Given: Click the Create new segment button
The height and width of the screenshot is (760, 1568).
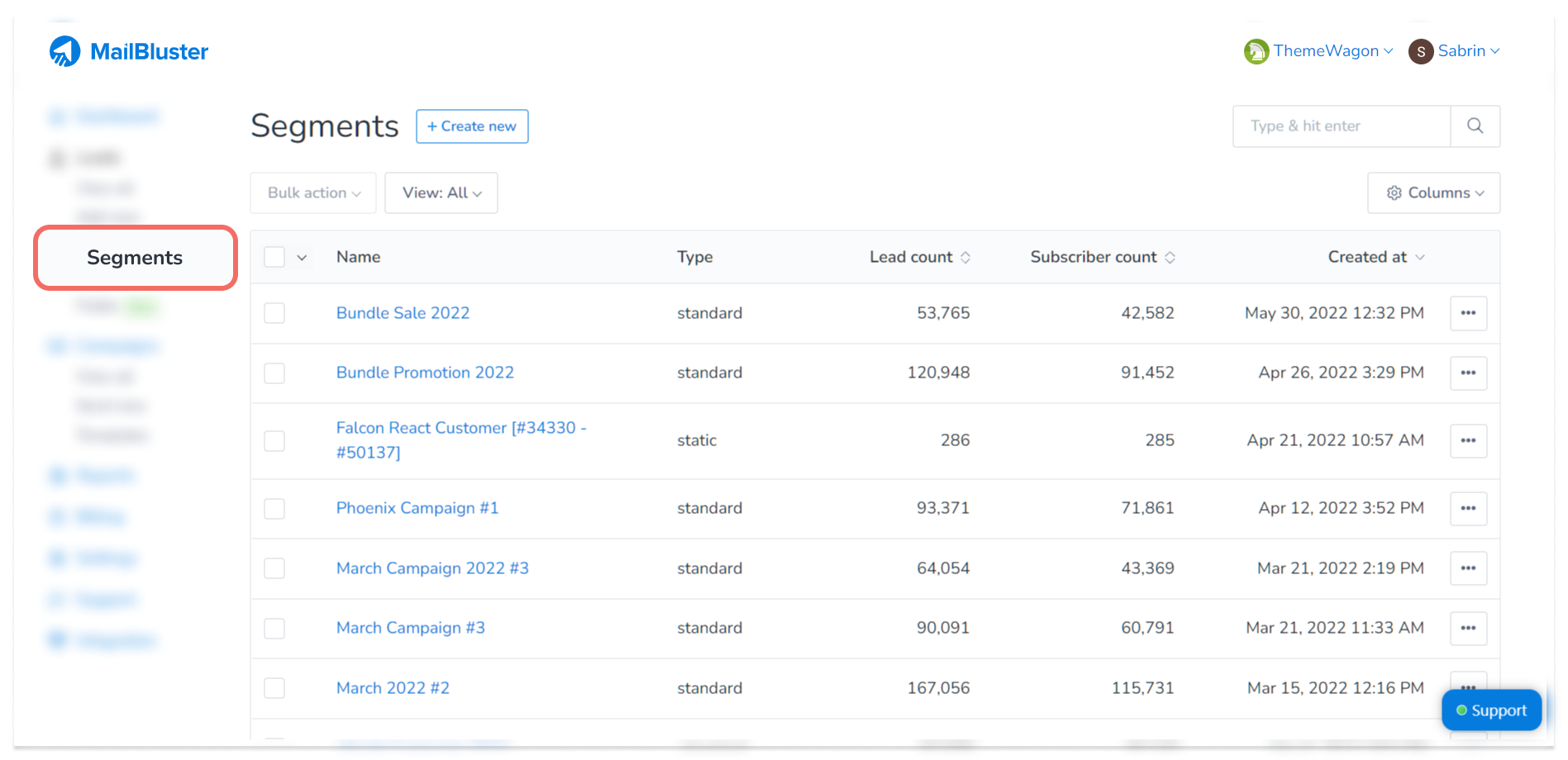Looking at the screenshot, I should coord(472,126).
